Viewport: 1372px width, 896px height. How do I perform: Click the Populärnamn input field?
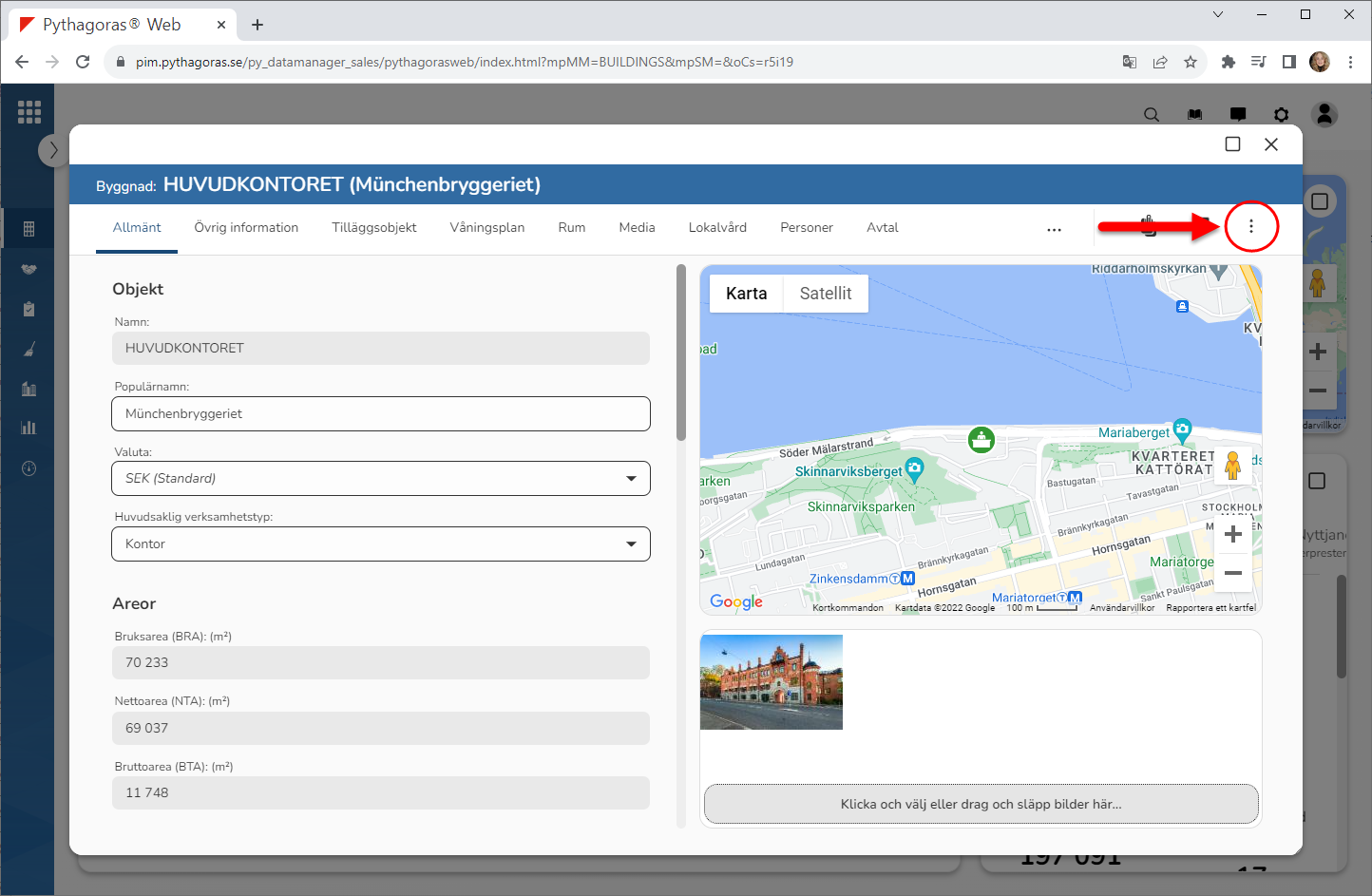381,414
